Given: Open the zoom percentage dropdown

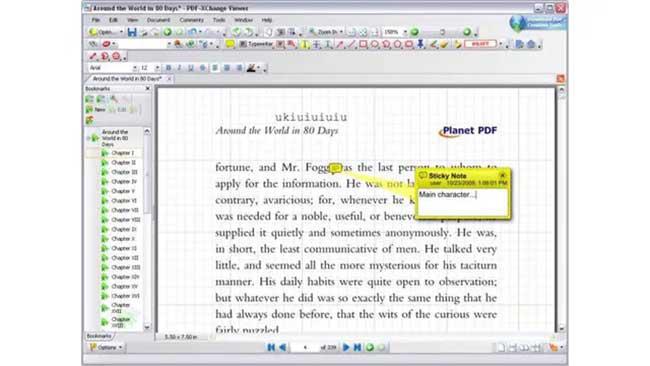Looking at the screenshot, I should point(405,32).
